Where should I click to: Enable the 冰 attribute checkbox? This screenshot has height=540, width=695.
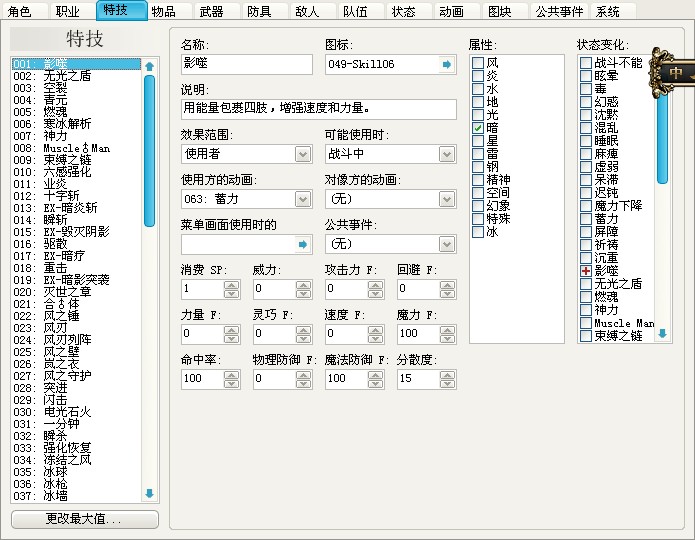click(478, 232)
